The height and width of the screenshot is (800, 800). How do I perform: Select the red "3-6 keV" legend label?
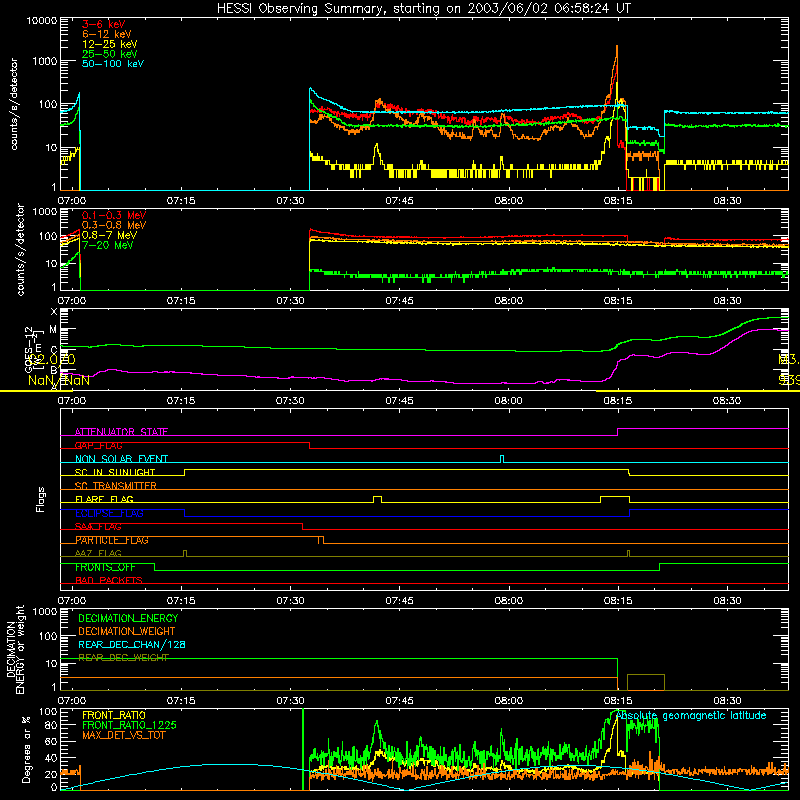tap(103, 24)
